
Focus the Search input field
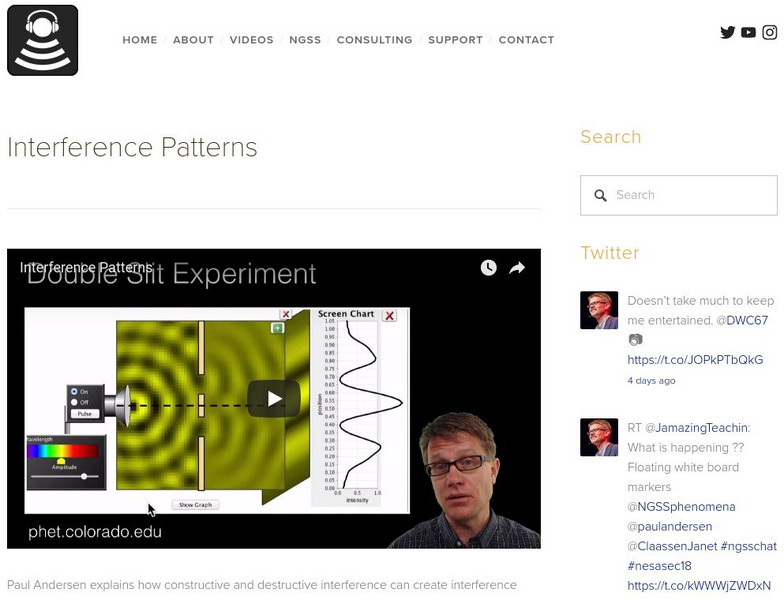[x=690, y=196]
